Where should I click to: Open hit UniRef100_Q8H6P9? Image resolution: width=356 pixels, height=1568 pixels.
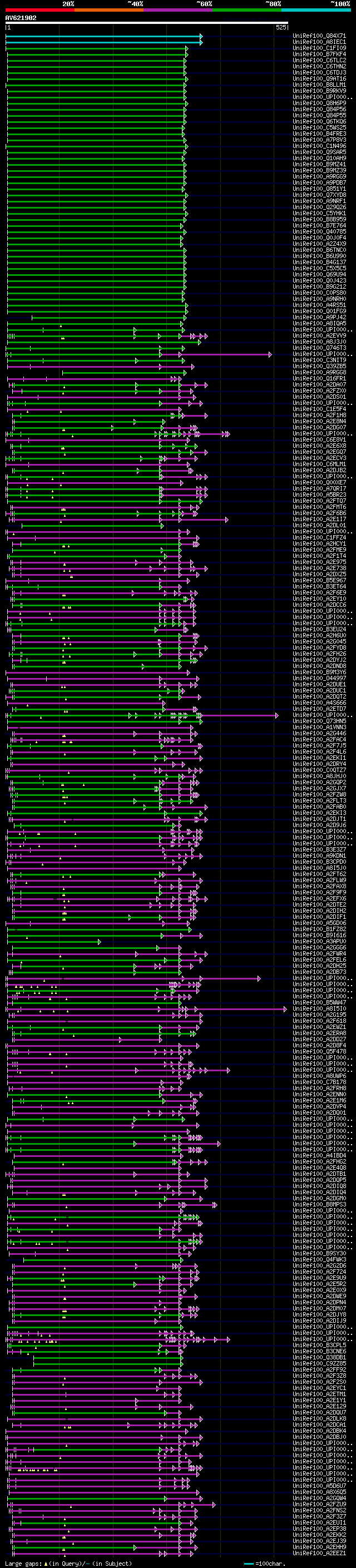coord(319,103)
